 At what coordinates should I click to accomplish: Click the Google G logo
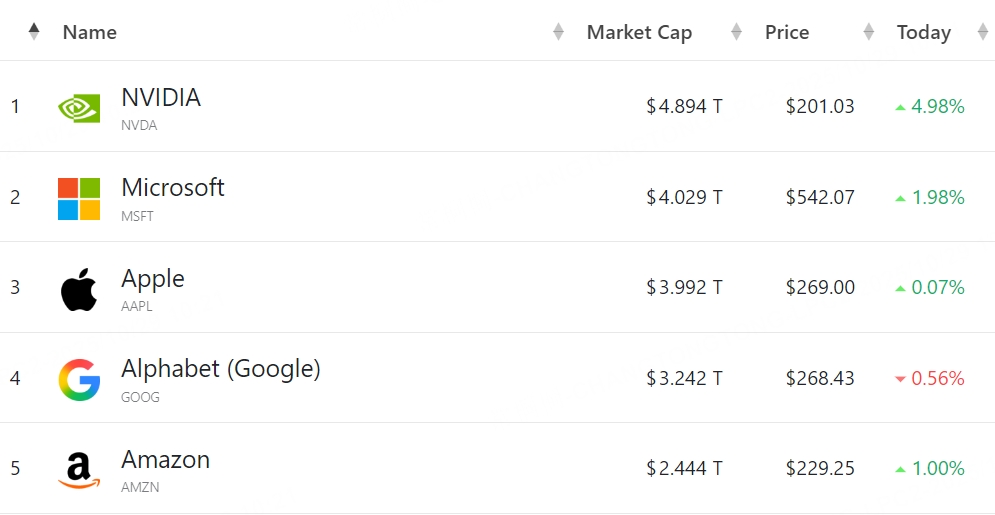(x=79, y=379)
